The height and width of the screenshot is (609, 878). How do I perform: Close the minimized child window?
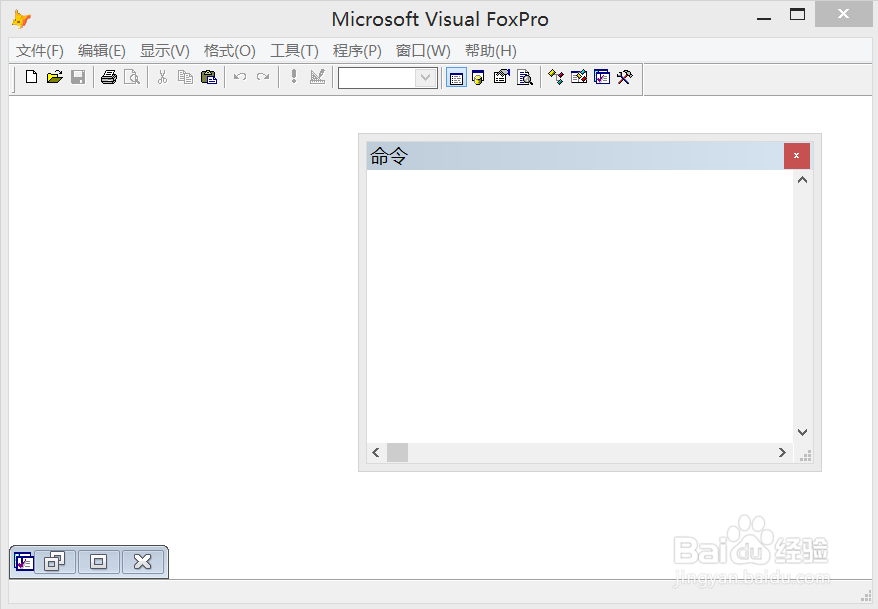143,561
